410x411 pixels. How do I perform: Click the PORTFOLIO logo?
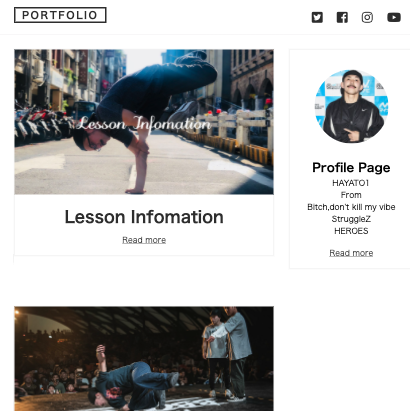click(x=60, y=15)
